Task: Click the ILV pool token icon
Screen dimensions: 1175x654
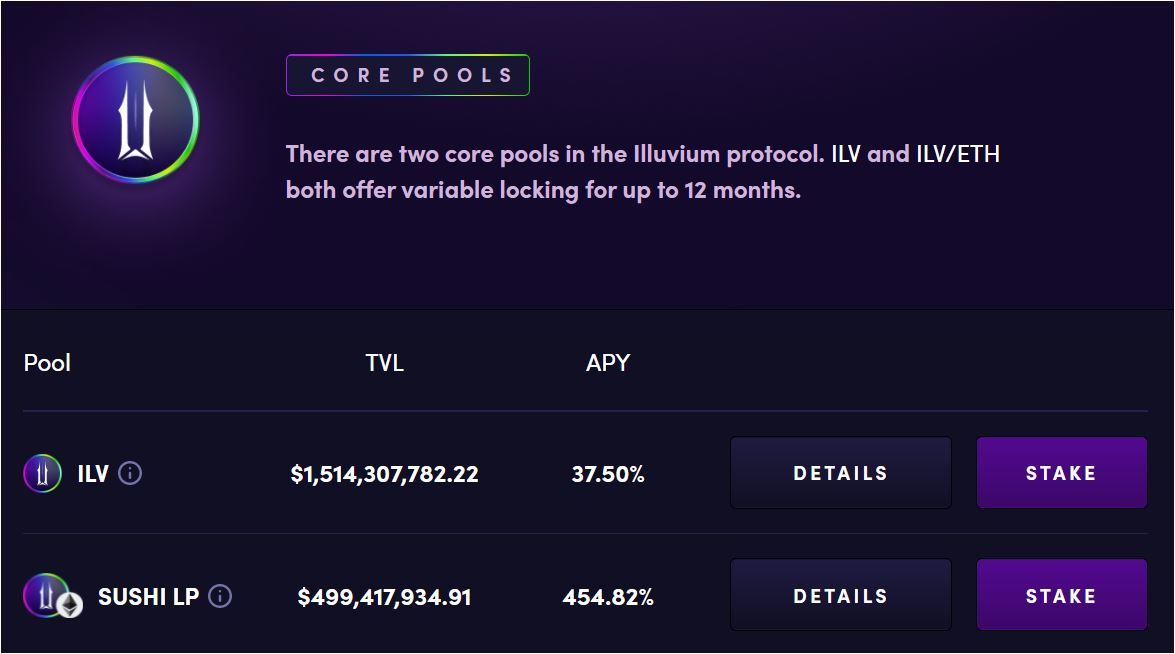Action: point(42,473)
